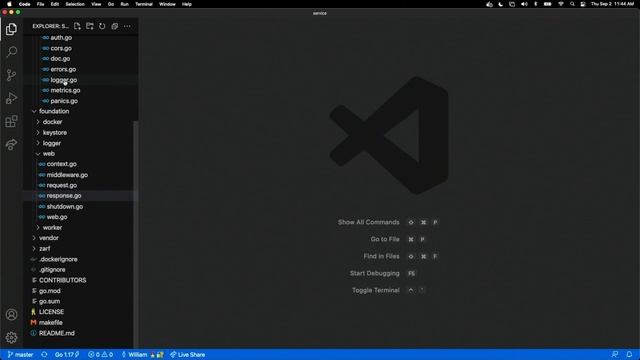Image resolution: width=640 pixels, height=360 pixels.
Task: Click the master branch status item
Action: (20, 355)
